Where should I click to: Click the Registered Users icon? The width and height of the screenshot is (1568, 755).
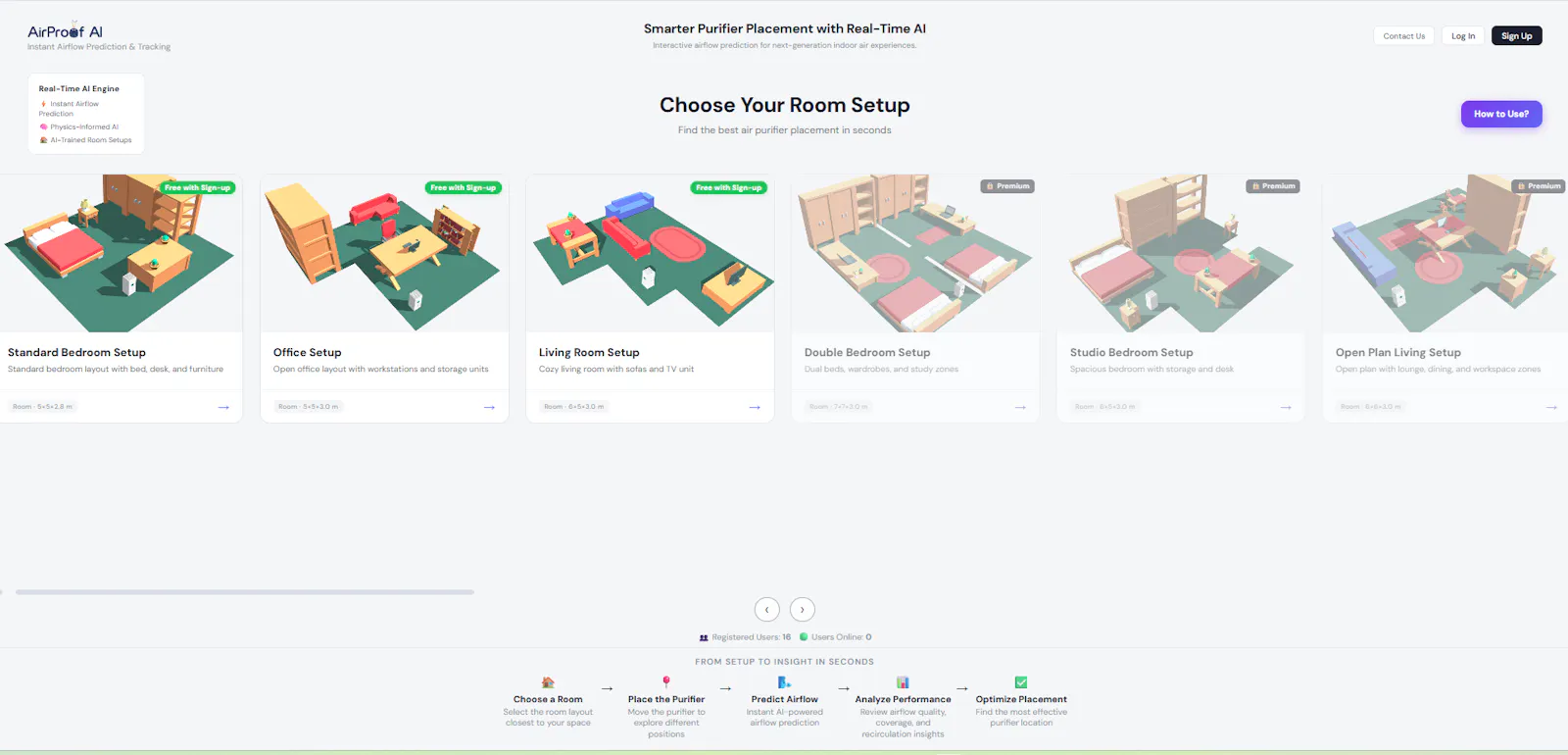pyautogui.click(x=704, y=637)
